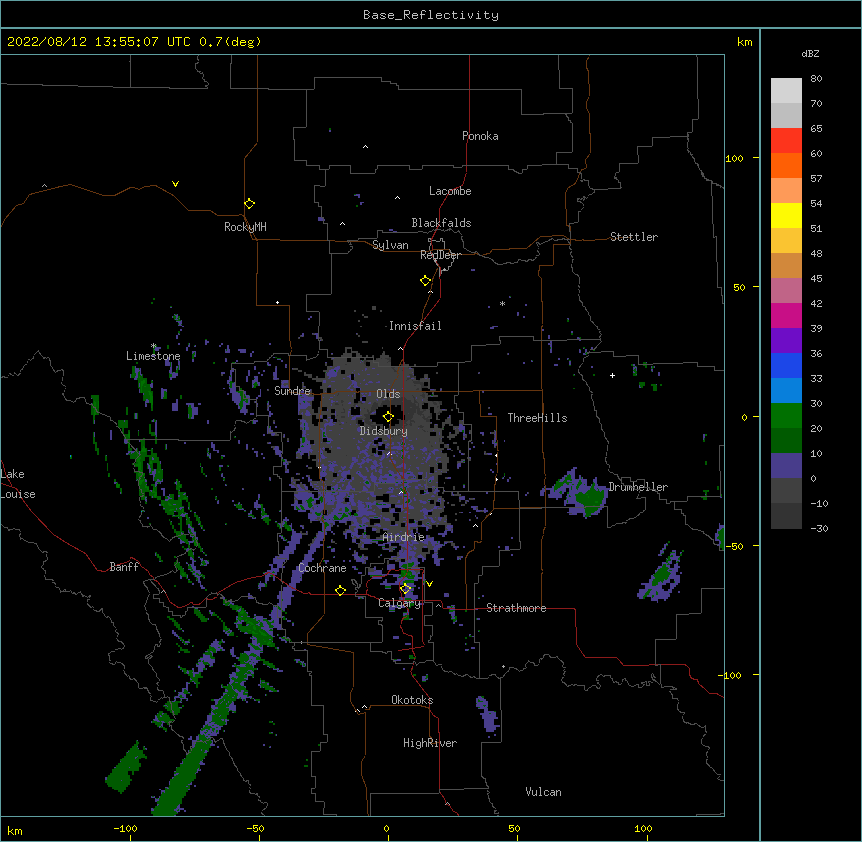Screen dimensions: 862x842
Task: Click the HighRiver city label
Action: tap(430, 743)
